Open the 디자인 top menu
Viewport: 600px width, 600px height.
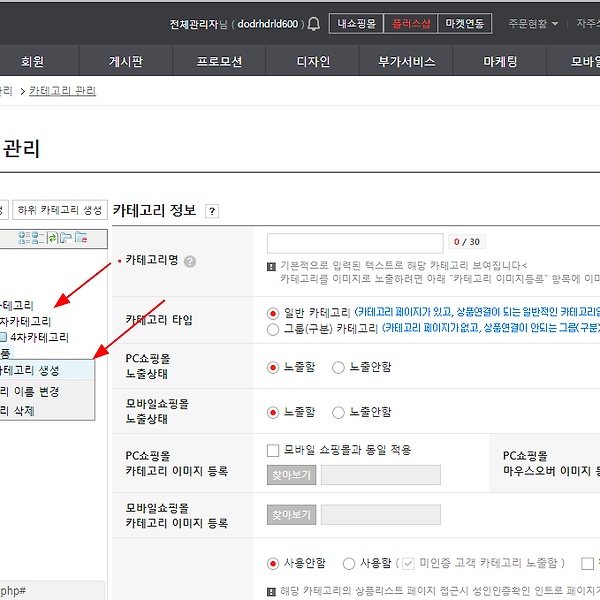(313, 61)
